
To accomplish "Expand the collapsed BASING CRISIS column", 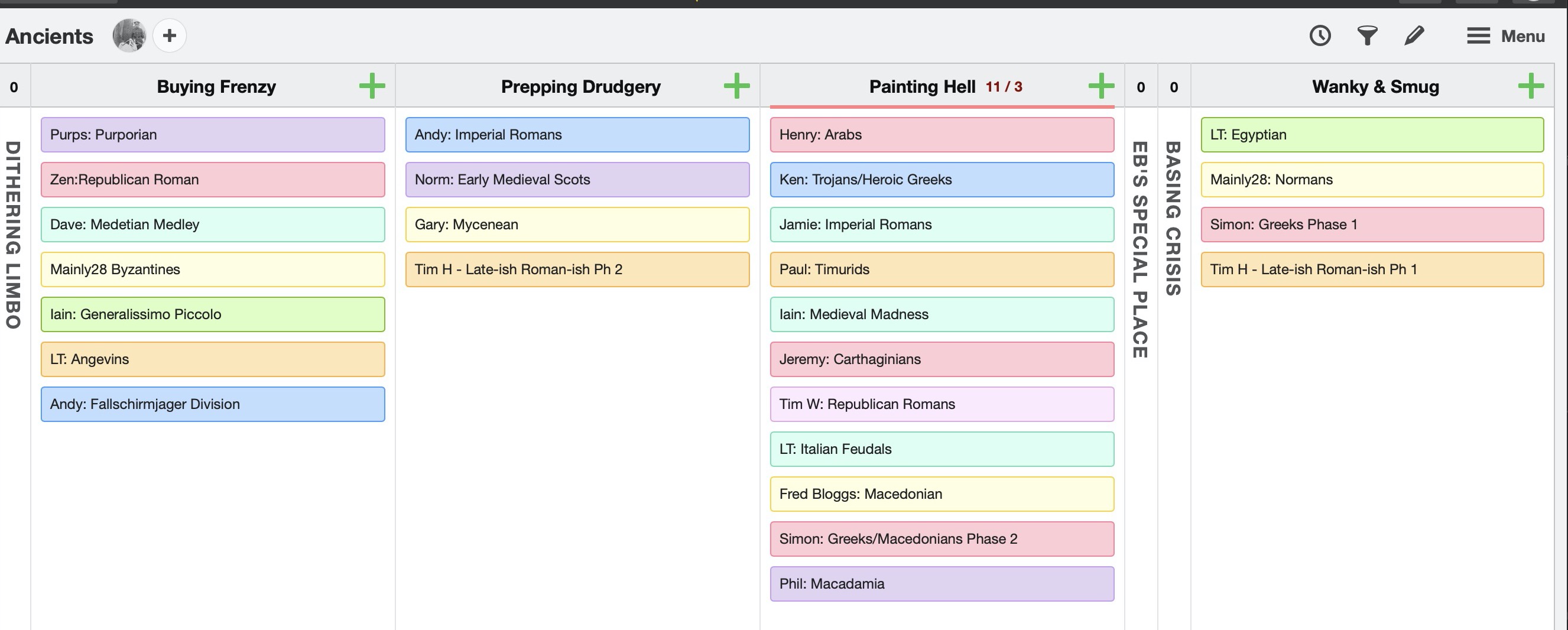I will (1173, 218).
